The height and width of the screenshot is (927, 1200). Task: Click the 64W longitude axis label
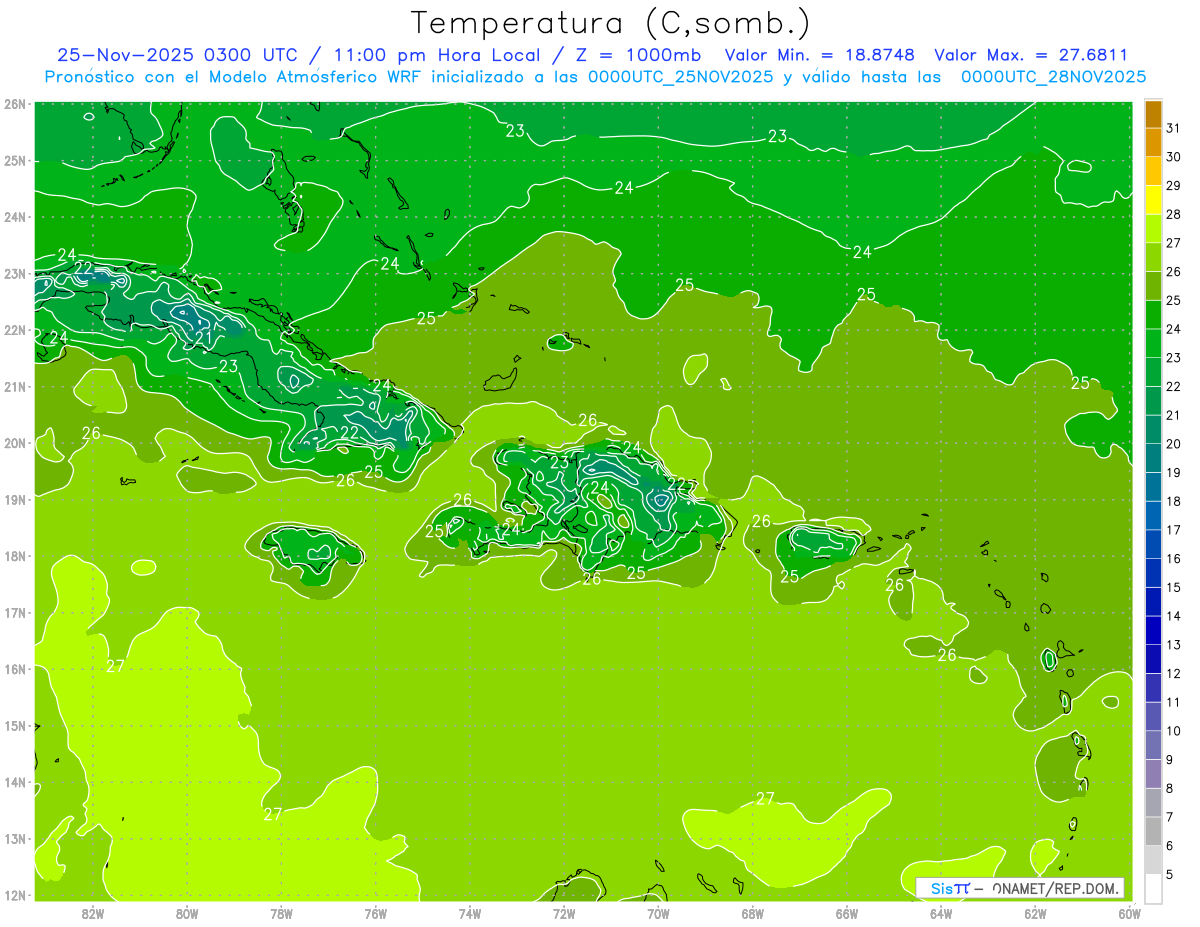(x=941, y=913)
